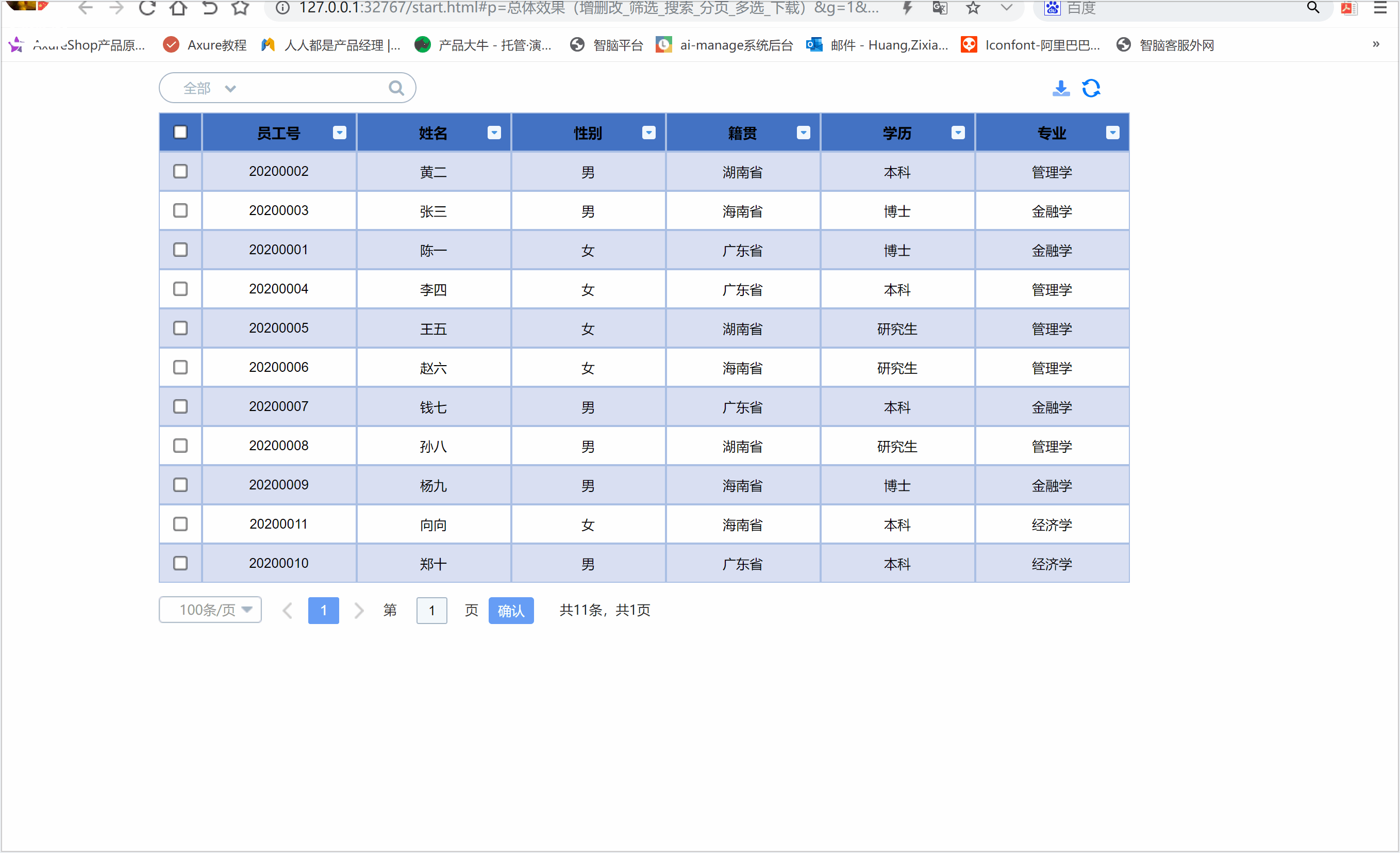Click the download icon above the table
The height and width of the screenshot is (853, 1400).
(x=1060, y=88)
